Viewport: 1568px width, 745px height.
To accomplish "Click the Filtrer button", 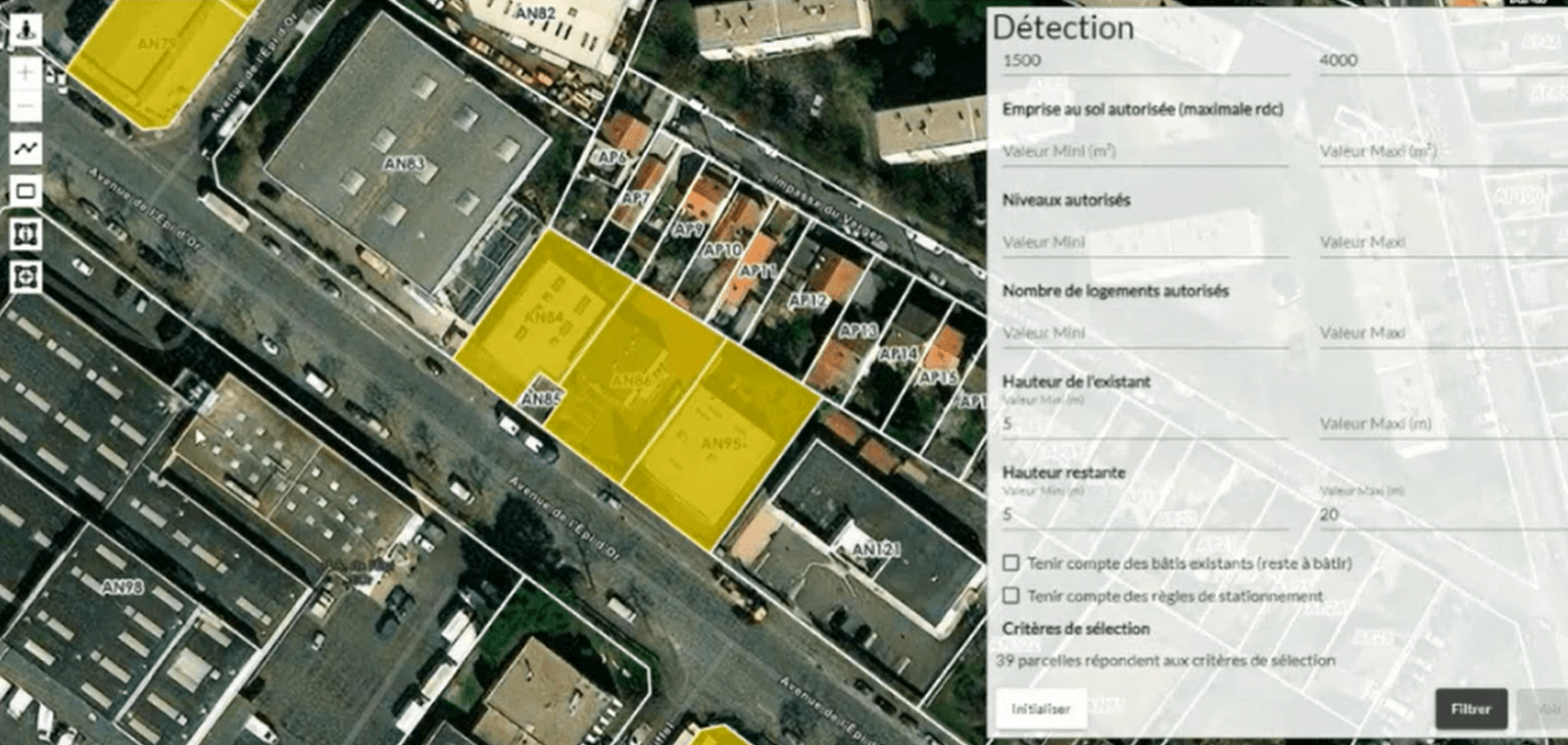I will (1471, 709).
